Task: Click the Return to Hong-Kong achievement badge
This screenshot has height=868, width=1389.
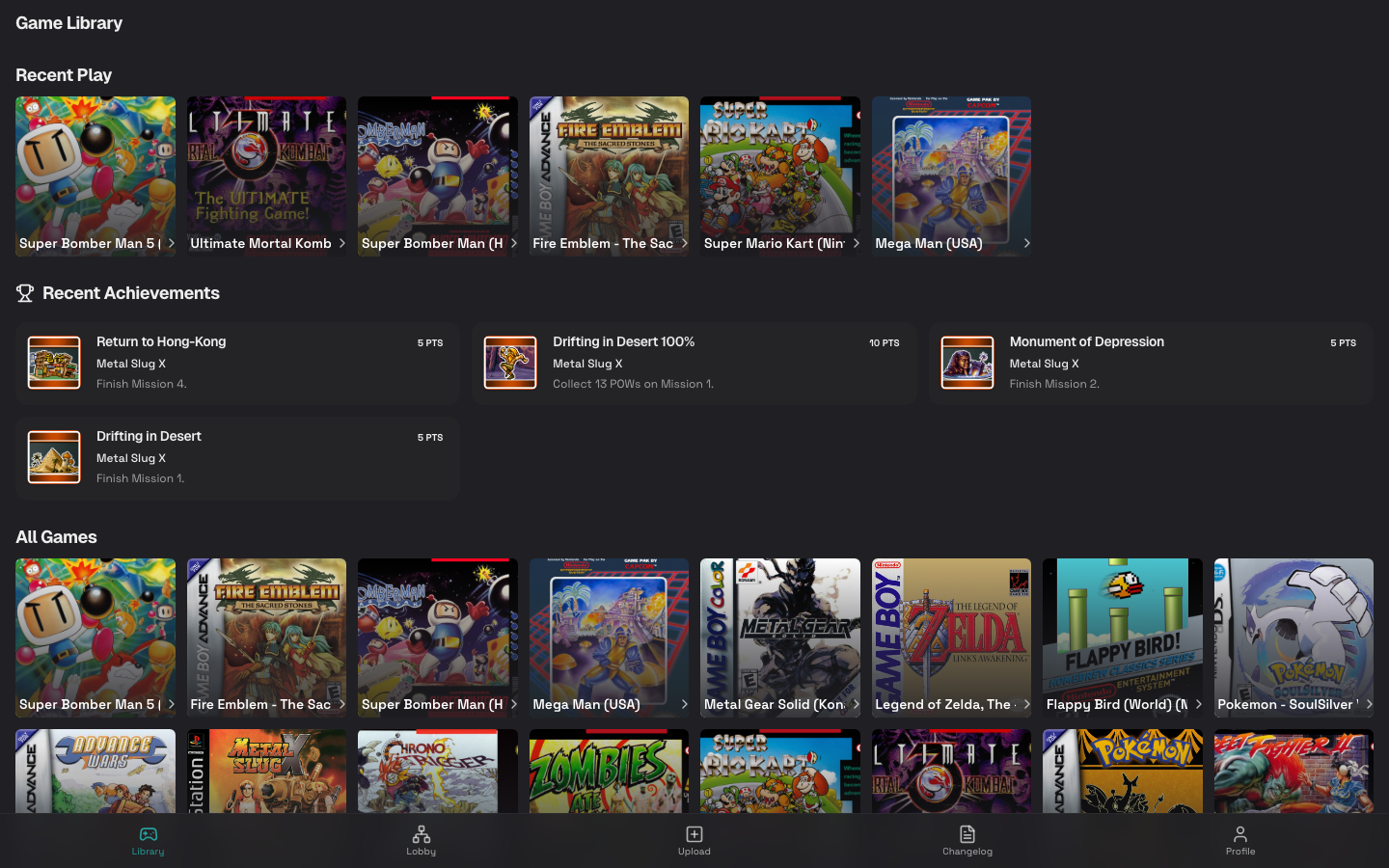Action: (54, 363)
